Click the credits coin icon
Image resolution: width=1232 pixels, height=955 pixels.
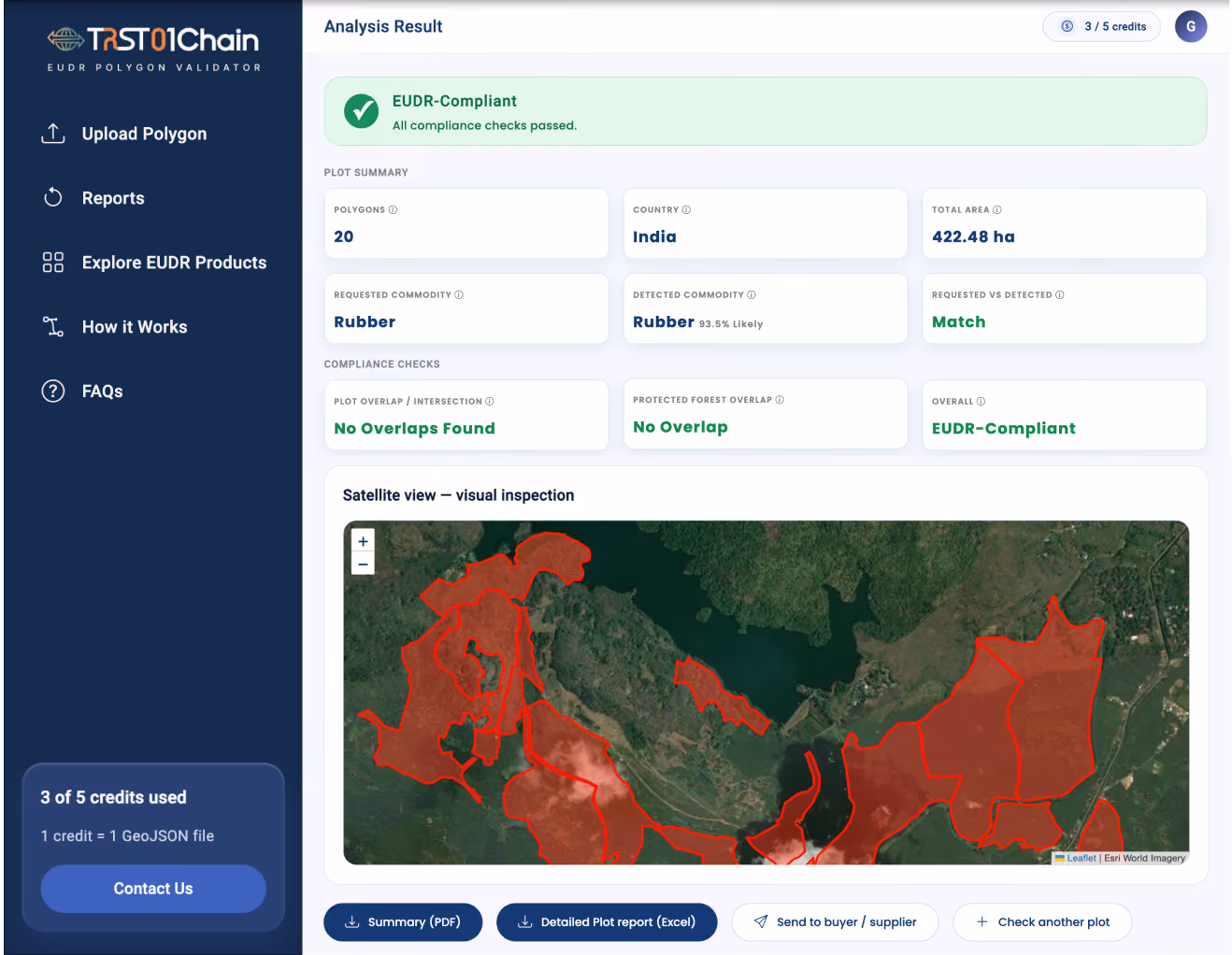pos(1067,26)
